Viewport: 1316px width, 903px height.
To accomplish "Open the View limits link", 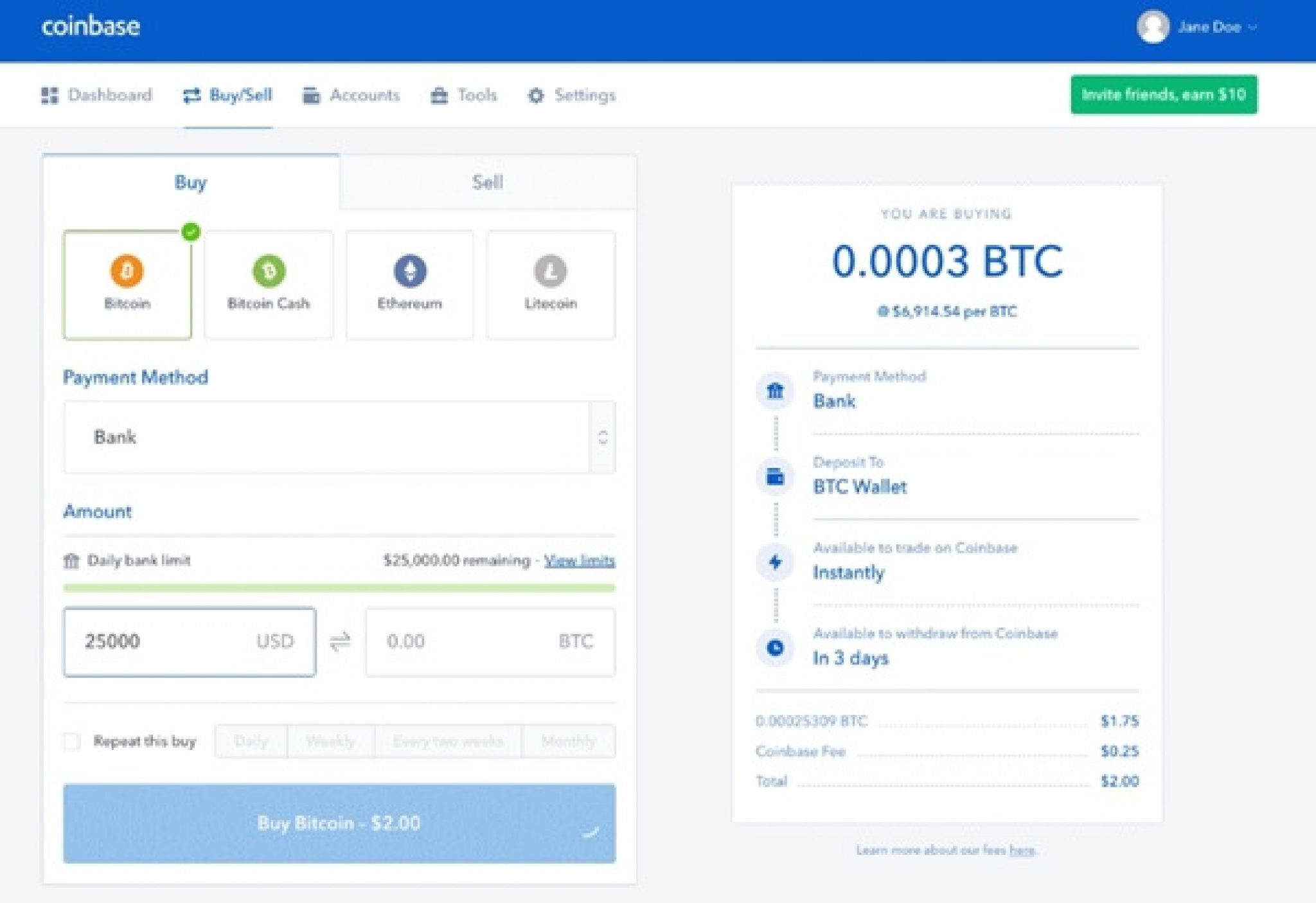I will (580, 560).
